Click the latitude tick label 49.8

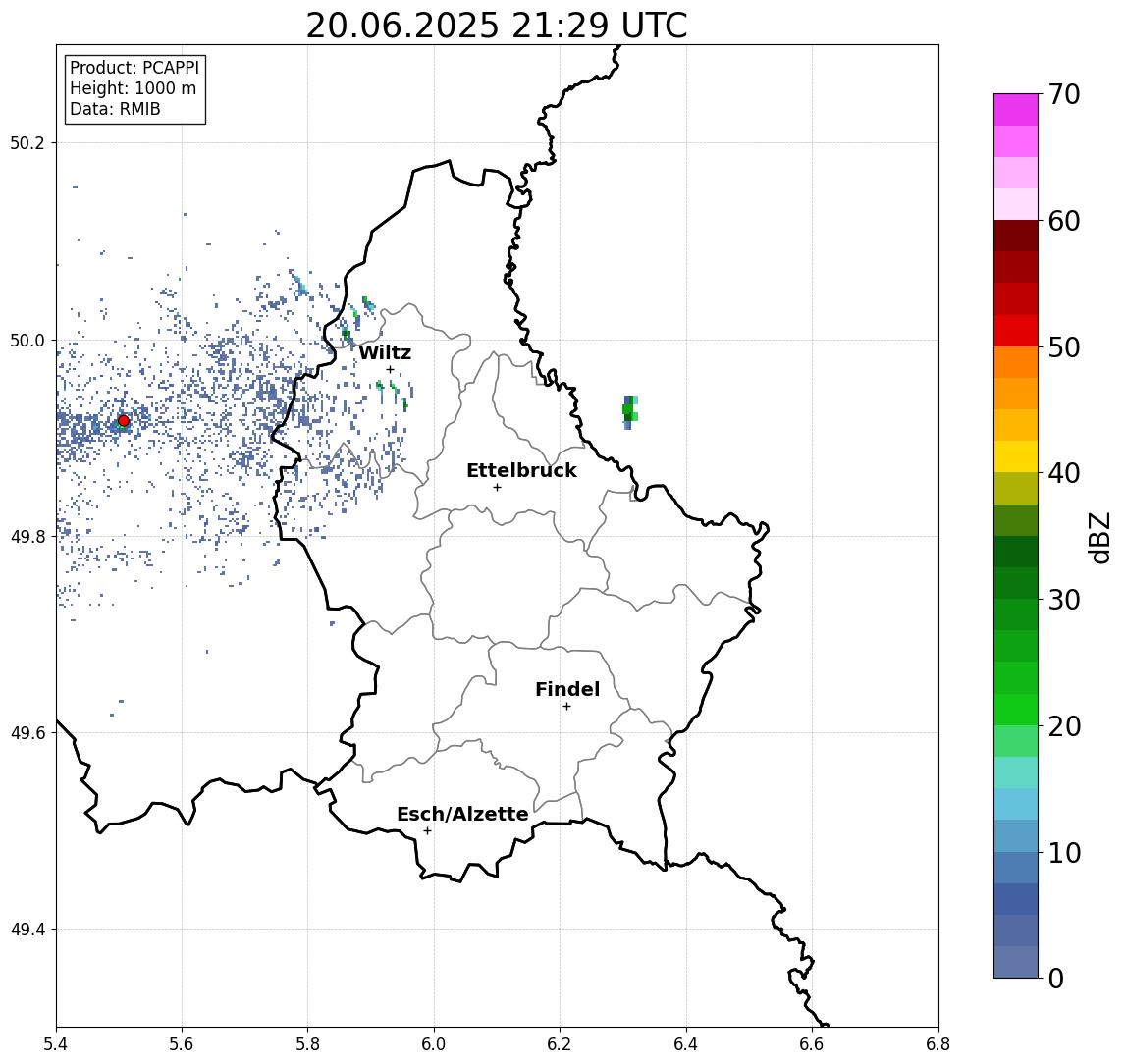tap(27, 536)
